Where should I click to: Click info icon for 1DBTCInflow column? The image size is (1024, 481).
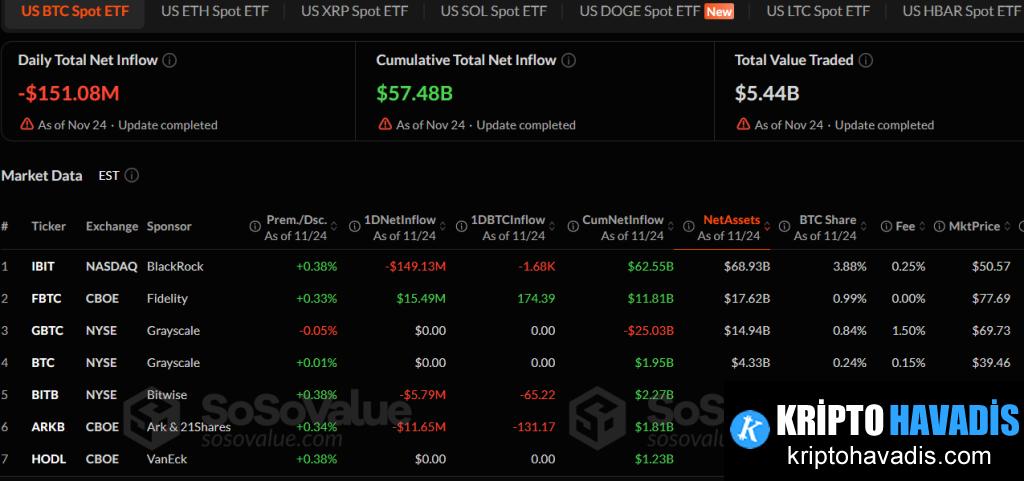tap(463, 226)
